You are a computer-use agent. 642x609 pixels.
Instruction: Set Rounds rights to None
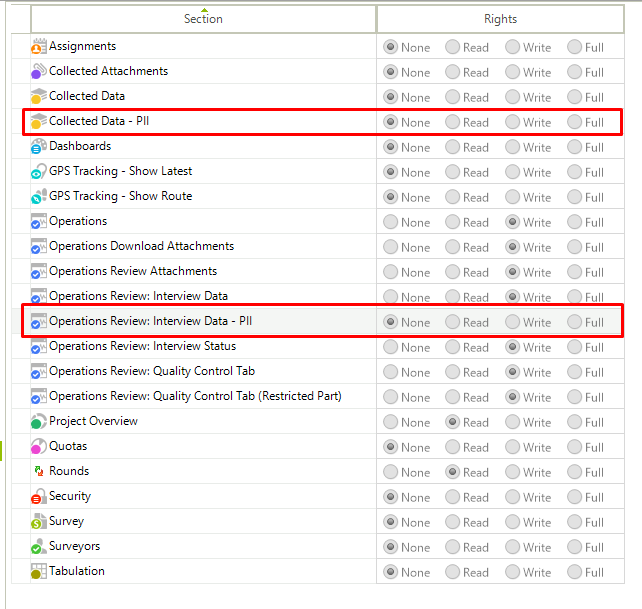[391, 471]
